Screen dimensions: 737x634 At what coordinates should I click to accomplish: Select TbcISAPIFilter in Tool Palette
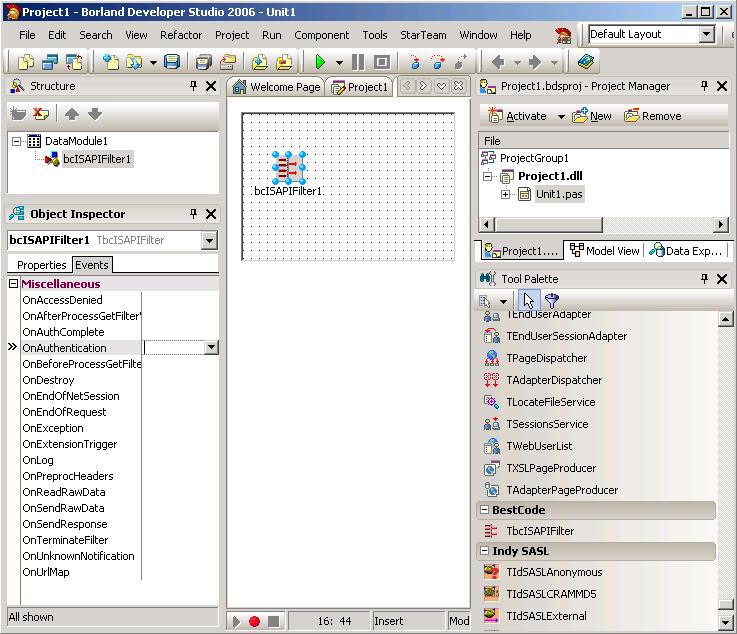point(540,531)
